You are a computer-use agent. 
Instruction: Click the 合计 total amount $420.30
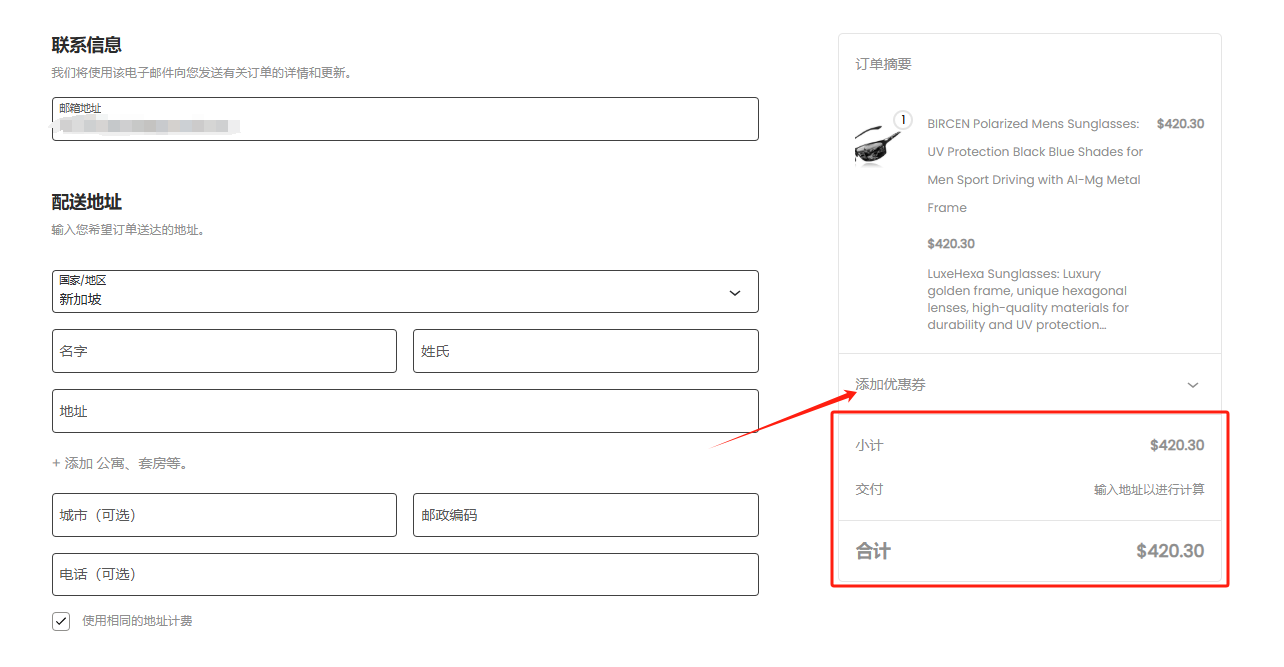(x=1169, y=551)
